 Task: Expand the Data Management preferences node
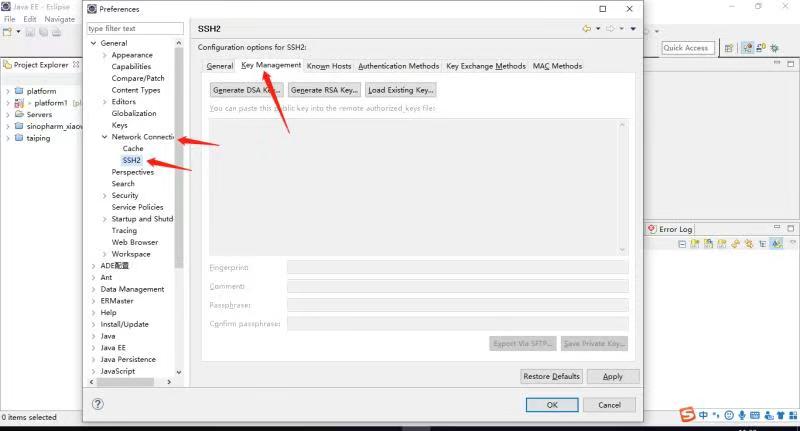click(93, 289)
